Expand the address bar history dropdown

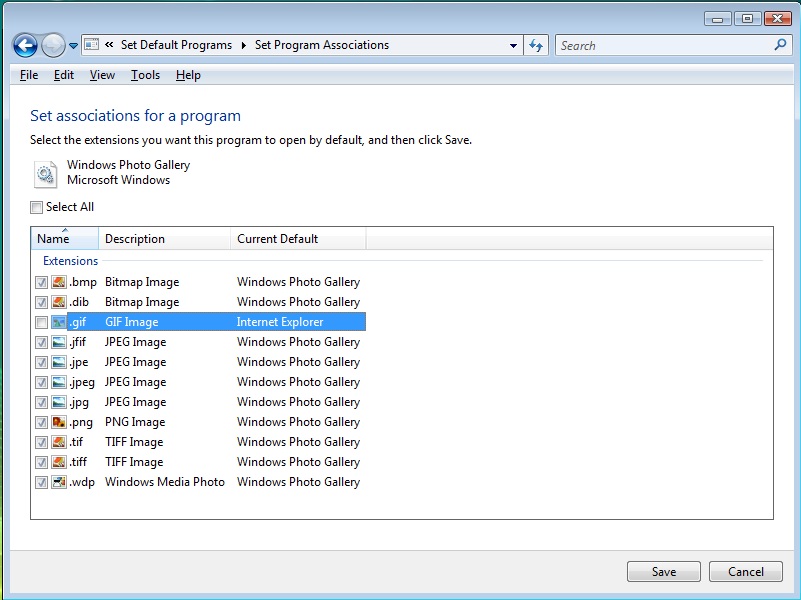click(513, 46)
